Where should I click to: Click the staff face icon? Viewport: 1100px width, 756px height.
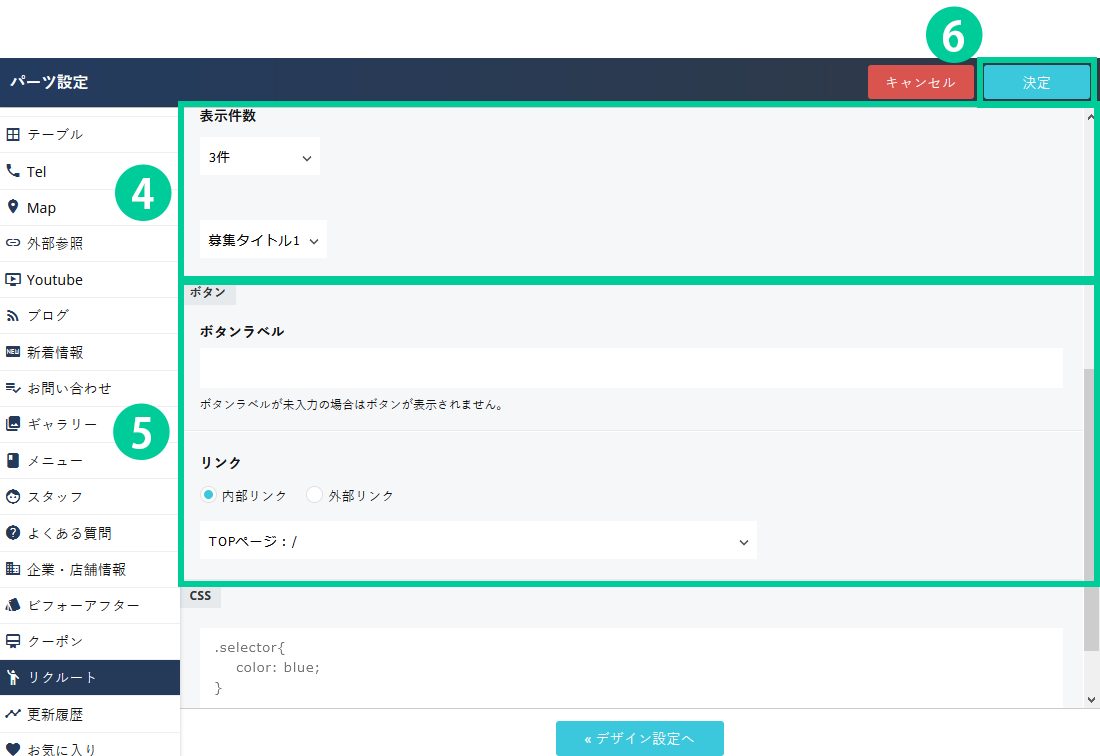[x=13, y=497]
